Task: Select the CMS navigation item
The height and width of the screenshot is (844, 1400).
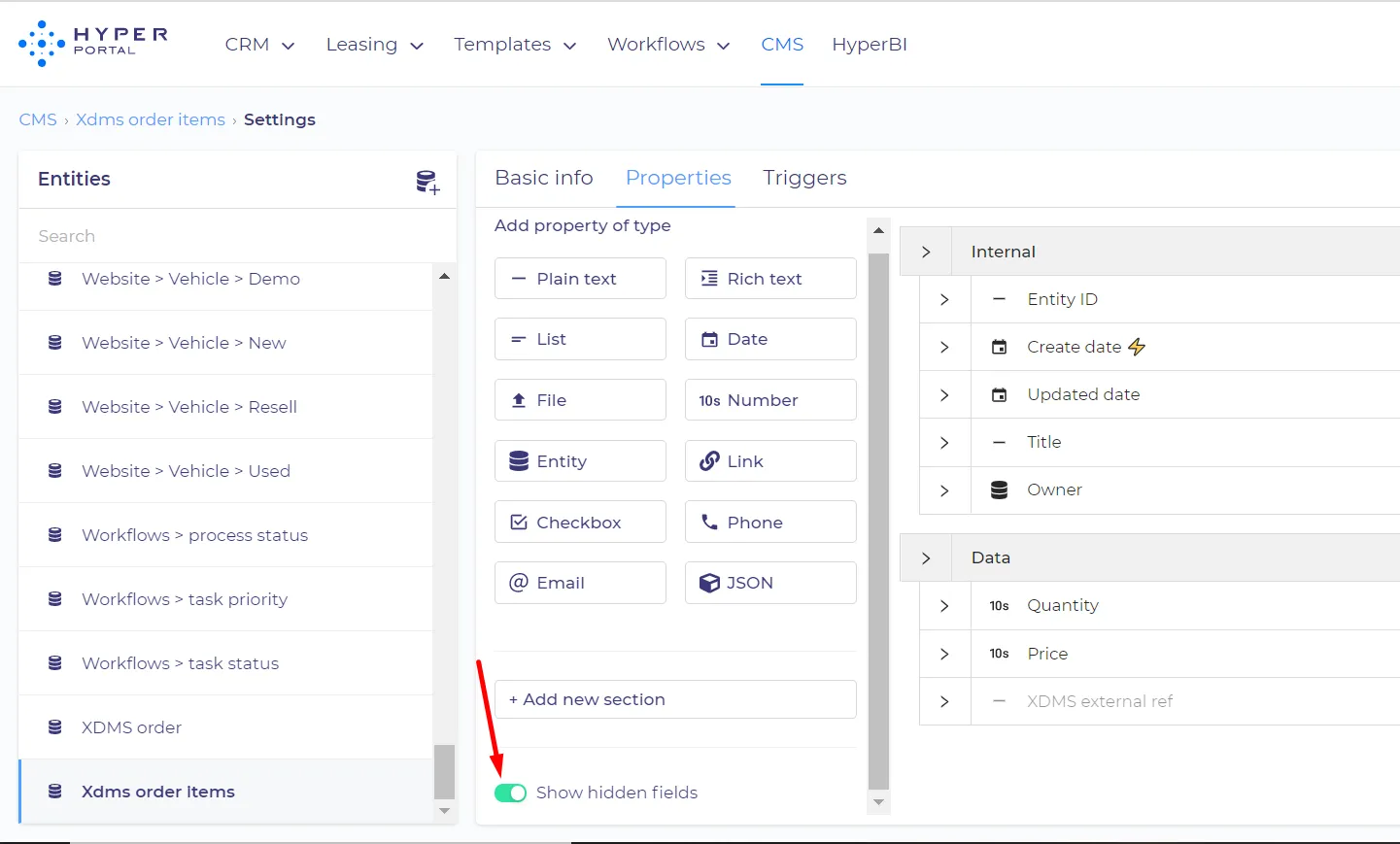Action: pyautogui.click(x=782, y=45)
